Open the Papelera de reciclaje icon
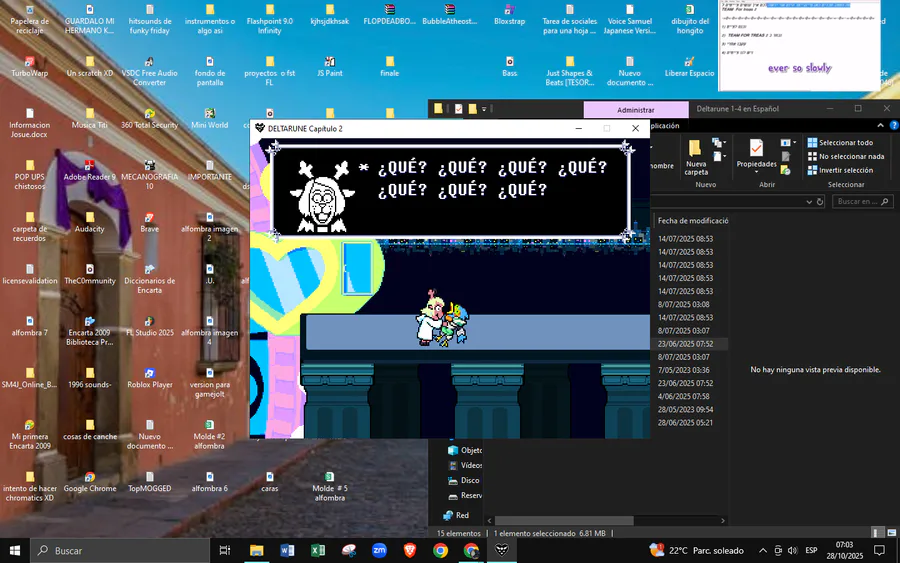This screenshot has width=900, height=563. (x=29, y=19)
